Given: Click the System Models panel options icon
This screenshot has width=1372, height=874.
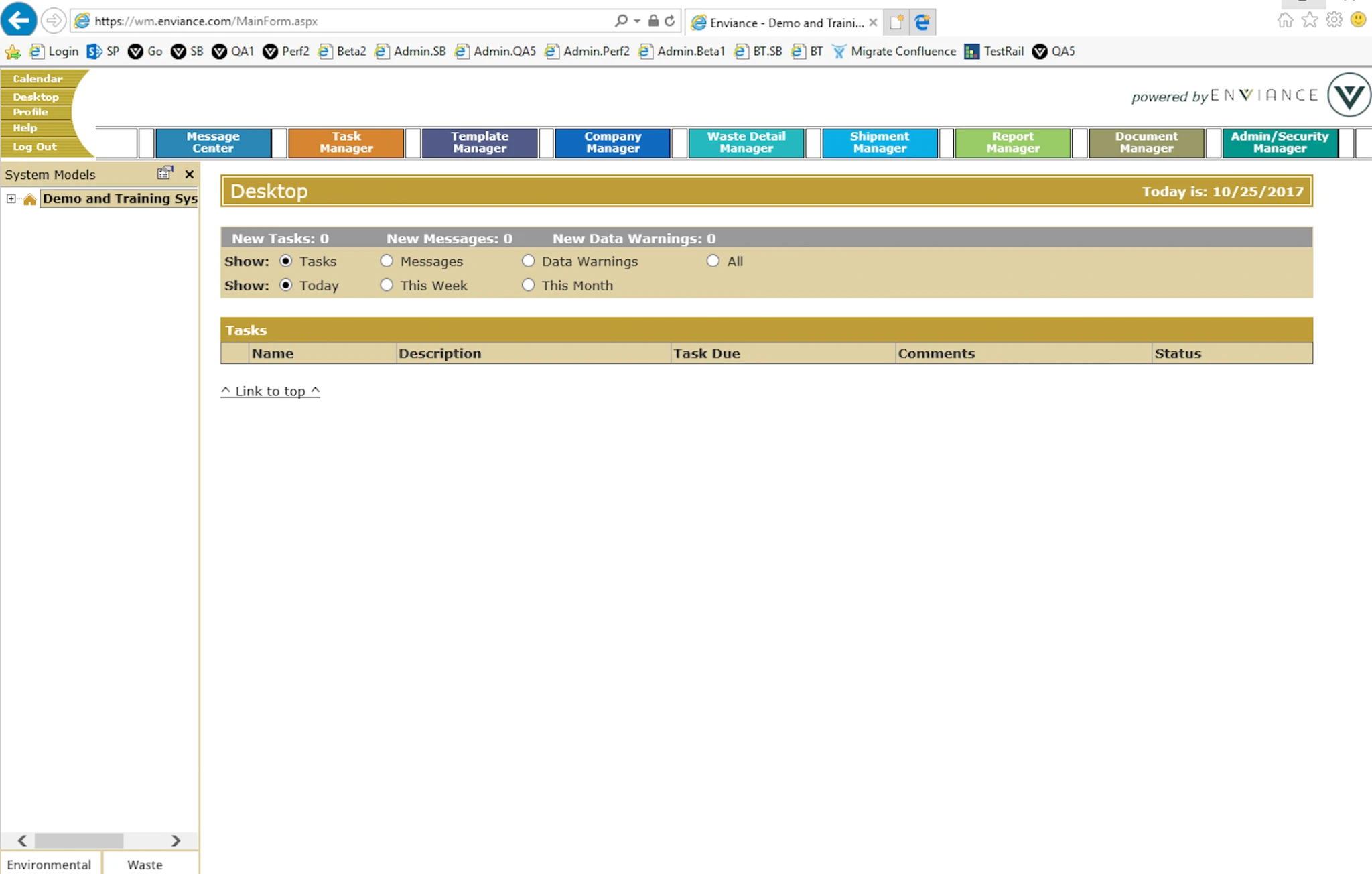Looking at the screenshot, I should 165,173.
